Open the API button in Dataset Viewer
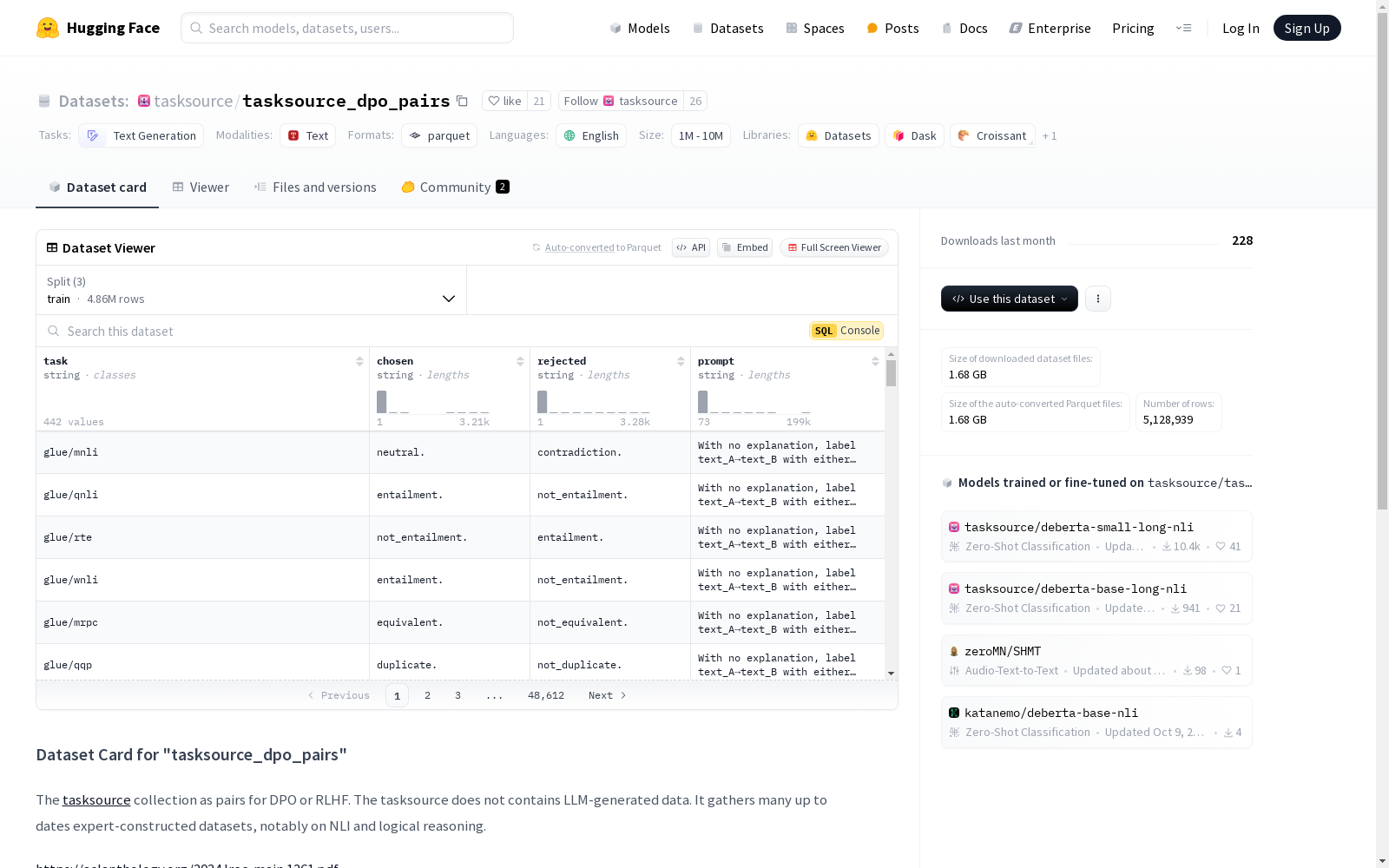 point(691,247)
